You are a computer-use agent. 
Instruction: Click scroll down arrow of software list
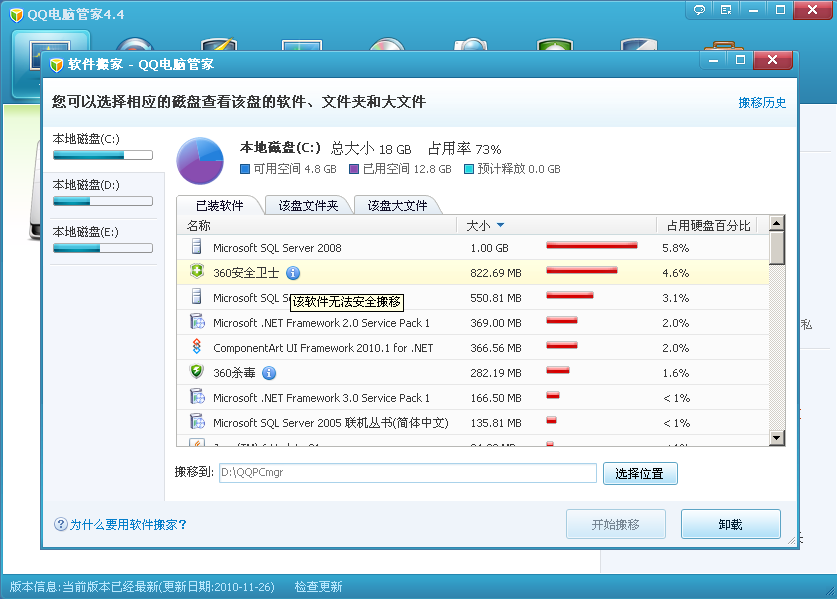777,438
